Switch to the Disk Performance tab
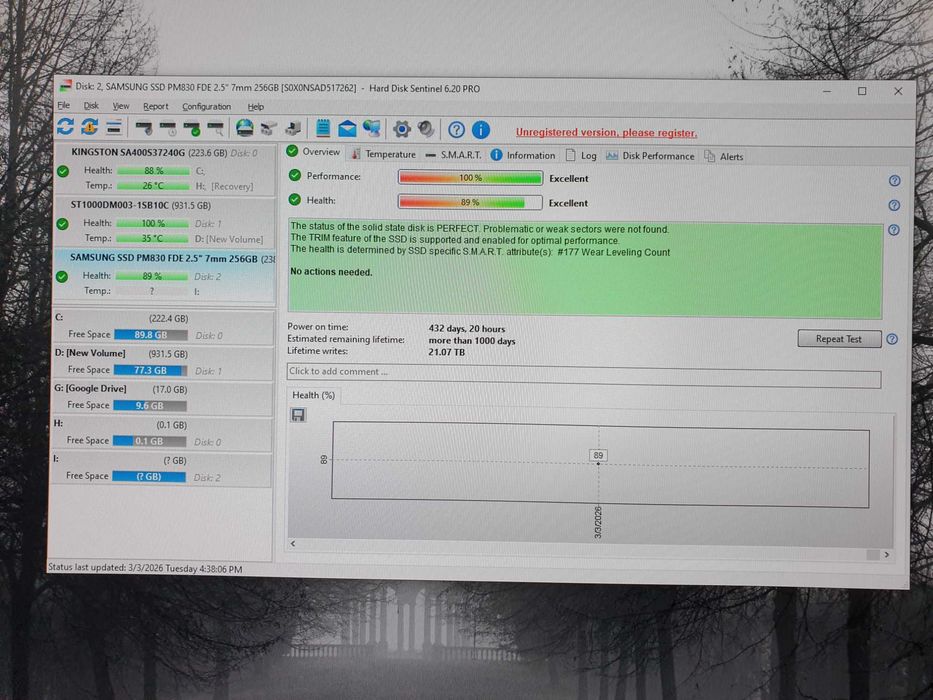This screenshot has height=700, width=933. [650, 156]
